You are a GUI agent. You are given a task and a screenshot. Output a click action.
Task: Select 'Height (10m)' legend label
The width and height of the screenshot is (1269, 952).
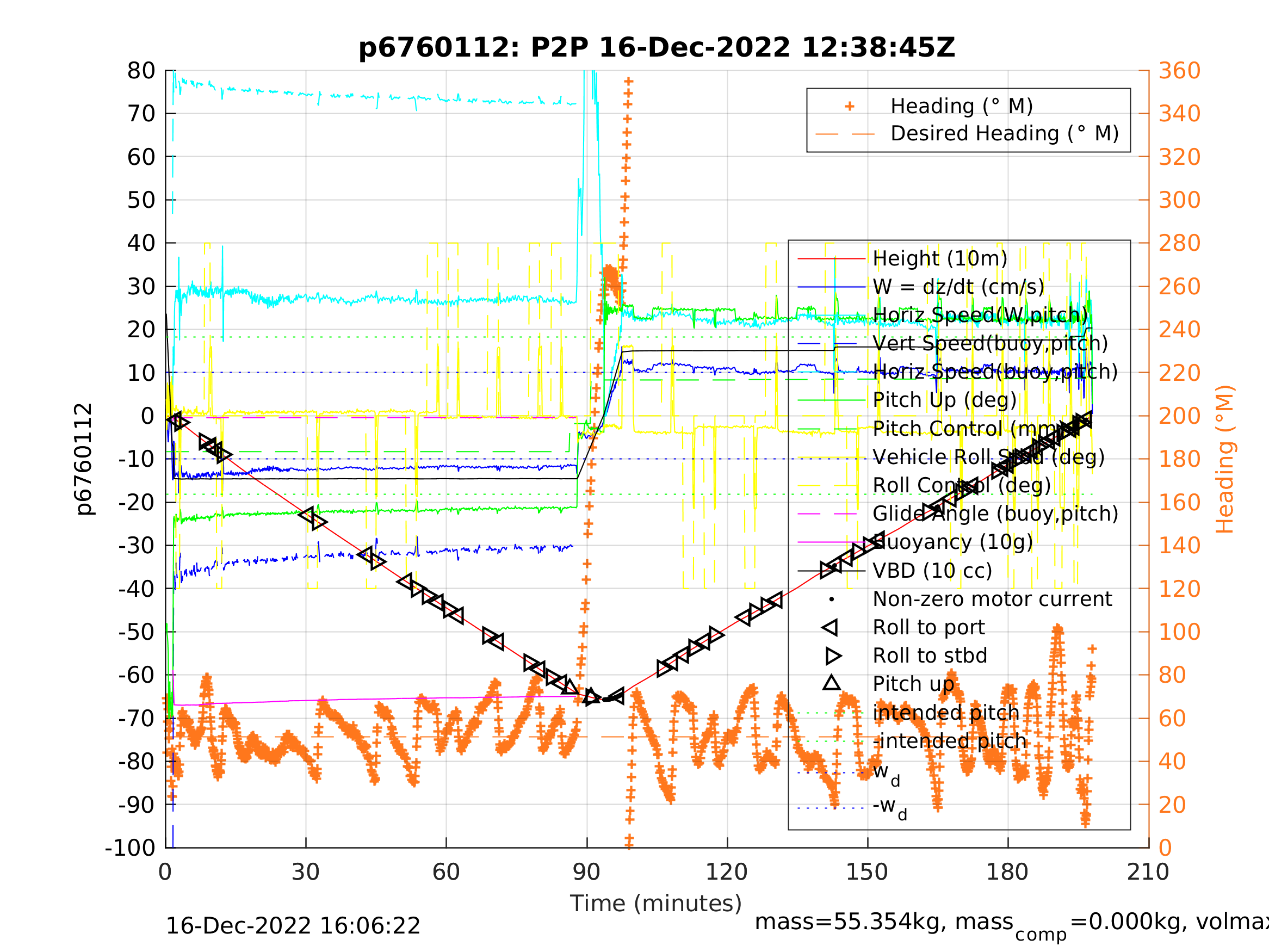pyautogui.click(x=940, y=259)
